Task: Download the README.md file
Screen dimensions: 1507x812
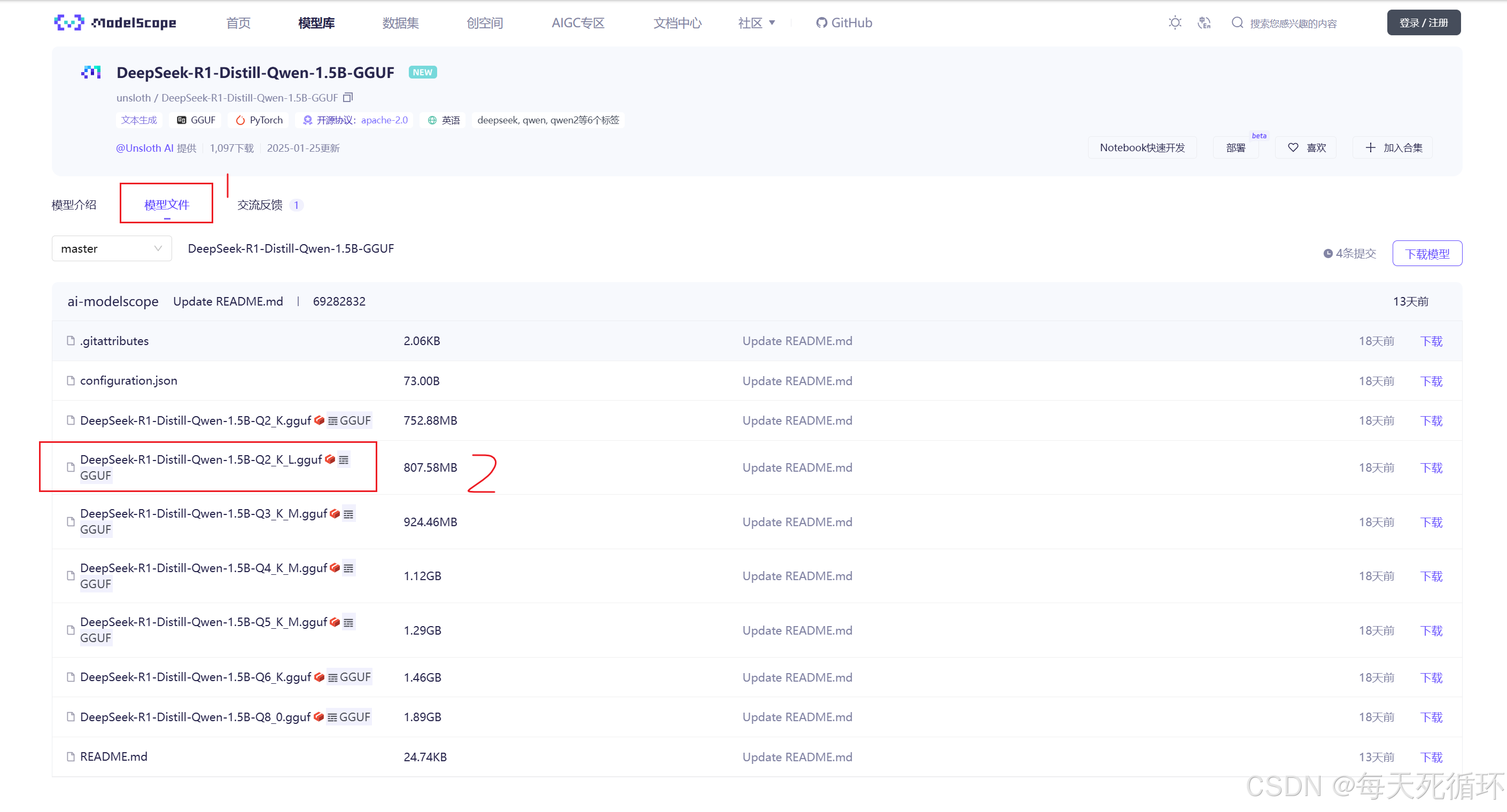Action: coord(1431,757)
